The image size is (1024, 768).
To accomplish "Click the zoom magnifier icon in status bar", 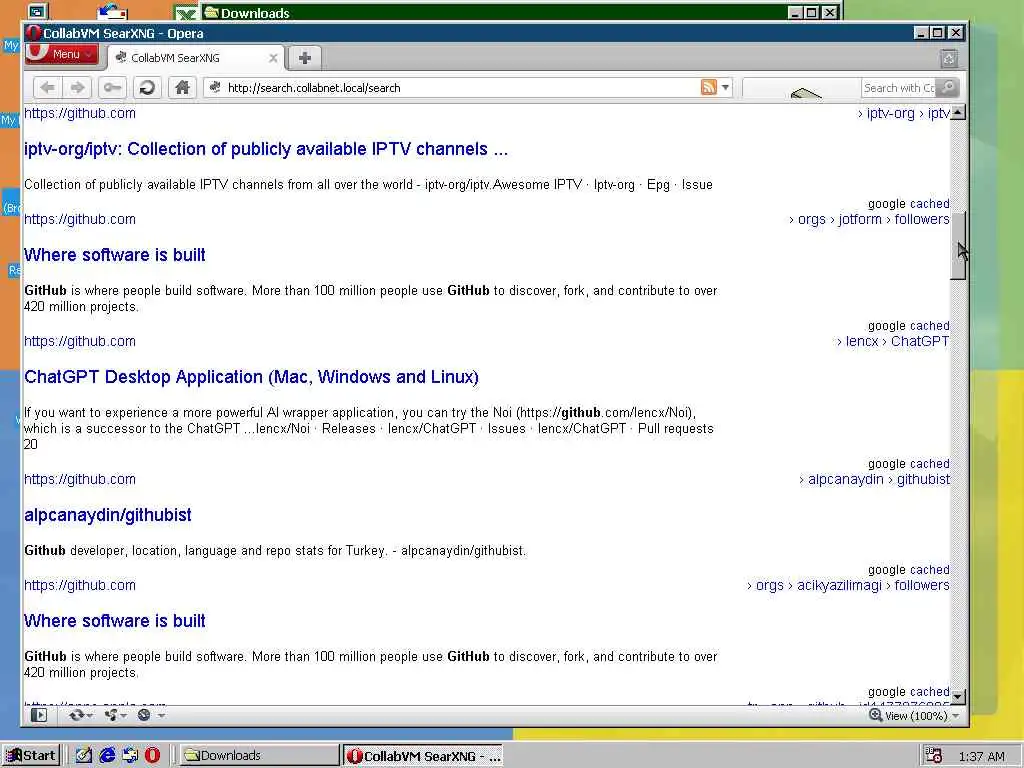I will pos(875,715).
